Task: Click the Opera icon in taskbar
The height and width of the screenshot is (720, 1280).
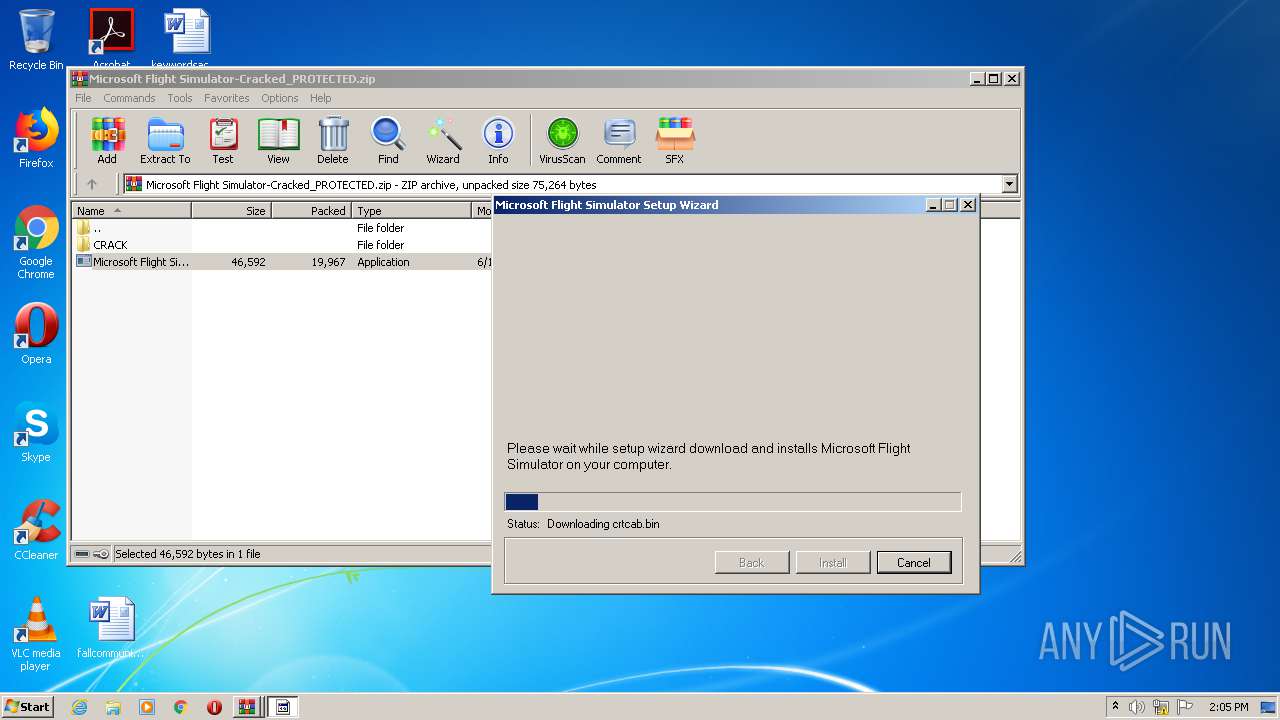Action: pyautogui.click(x=214, y=707)
